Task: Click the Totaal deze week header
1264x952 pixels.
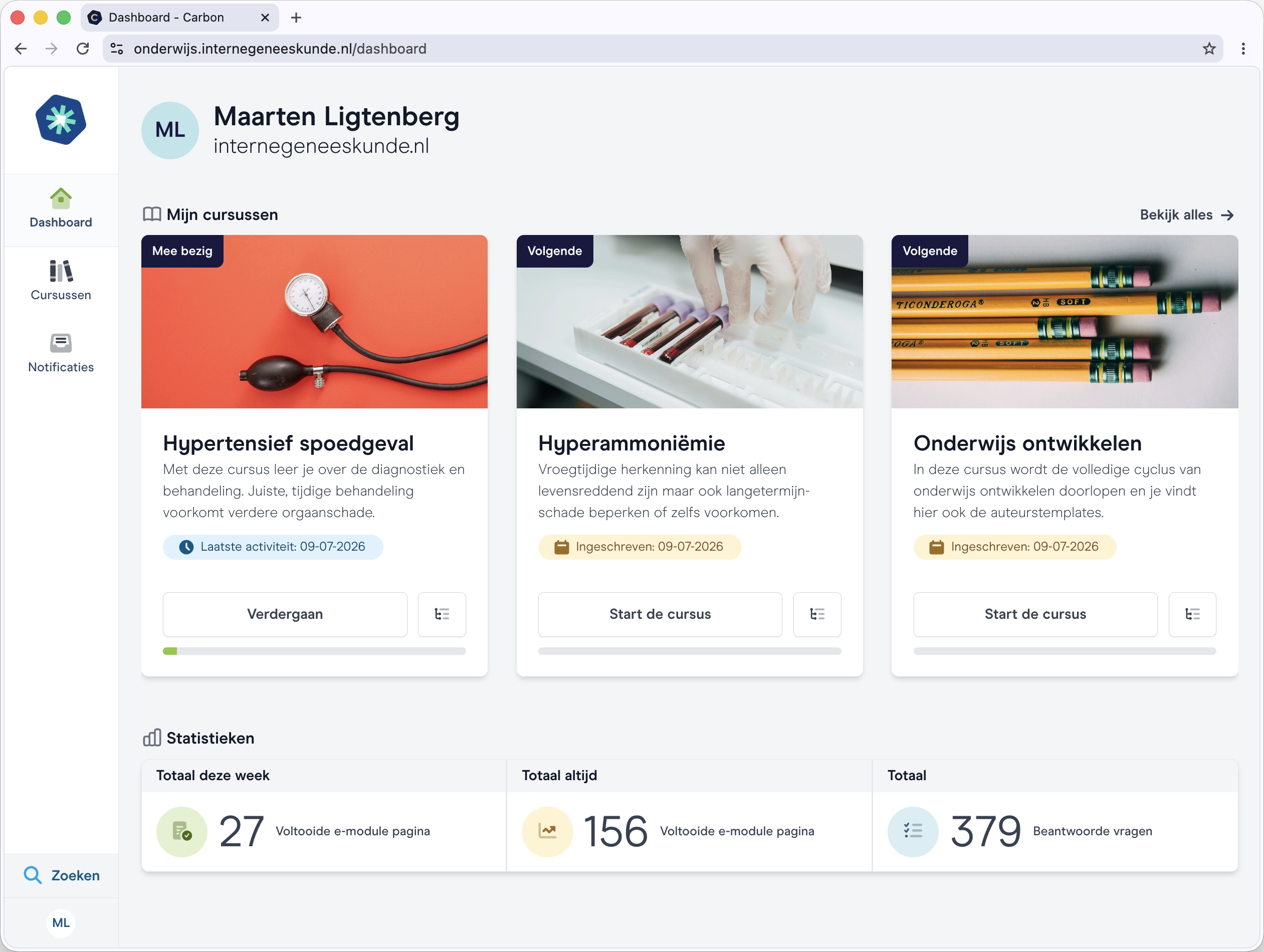Action: pos(213,775)
